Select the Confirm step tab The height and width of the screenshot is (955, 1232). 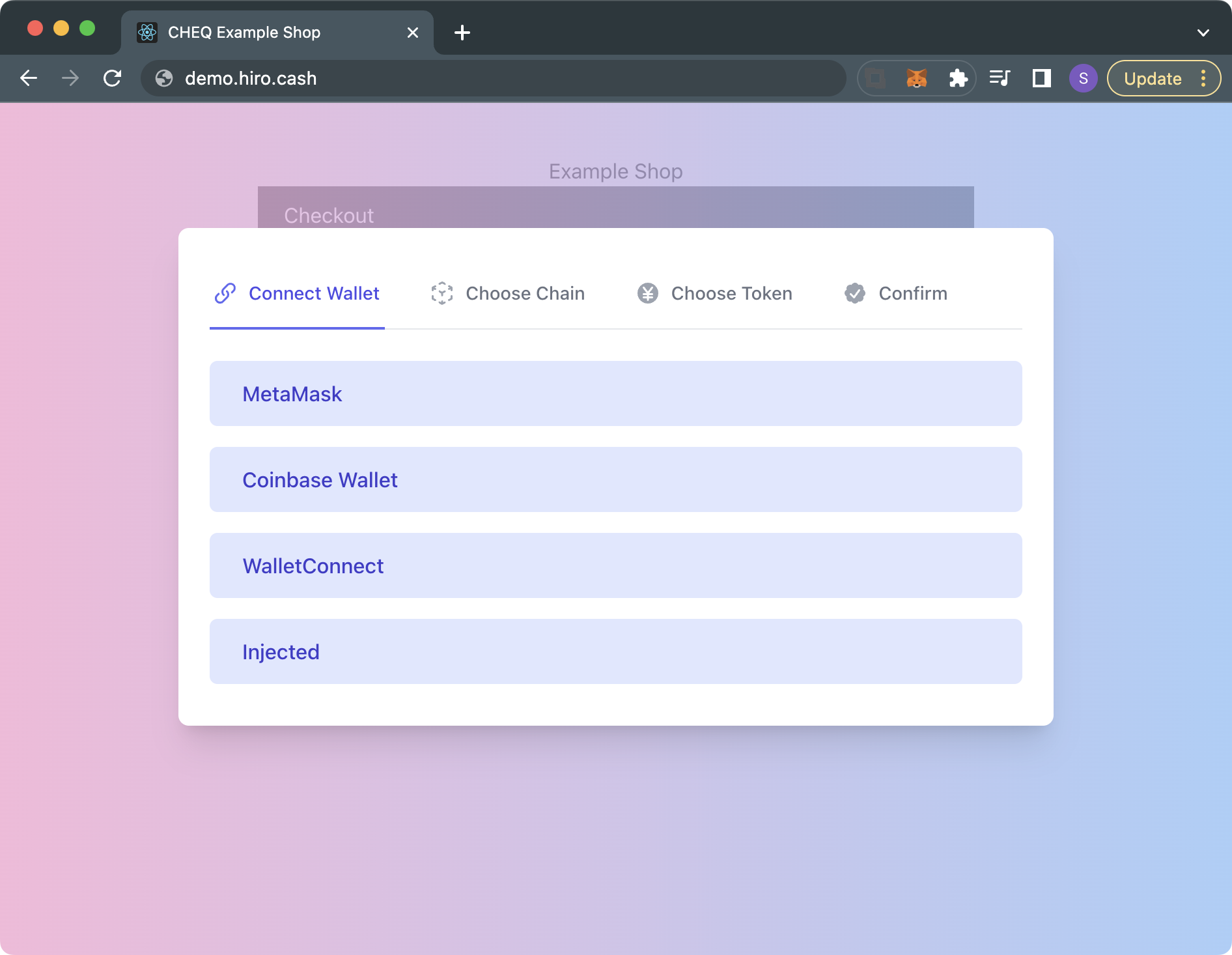(x=896, y=294)
